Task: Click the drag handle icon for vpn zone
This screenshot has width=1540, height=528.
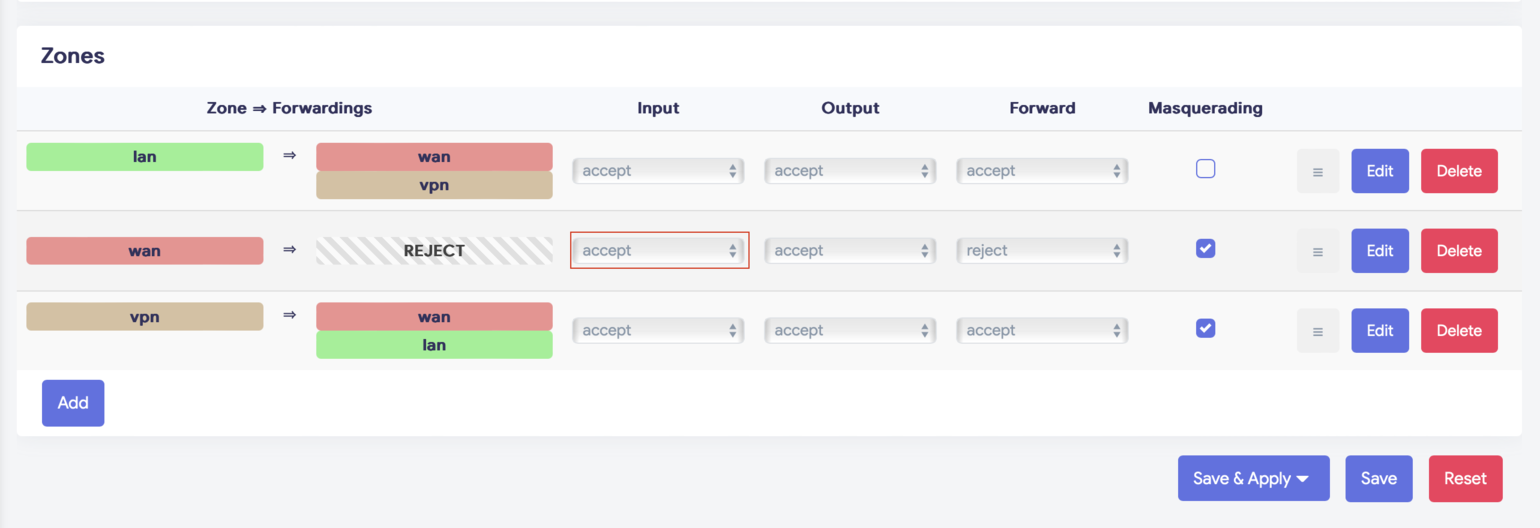Action: pyautogui.click(x=1317, y=331)
